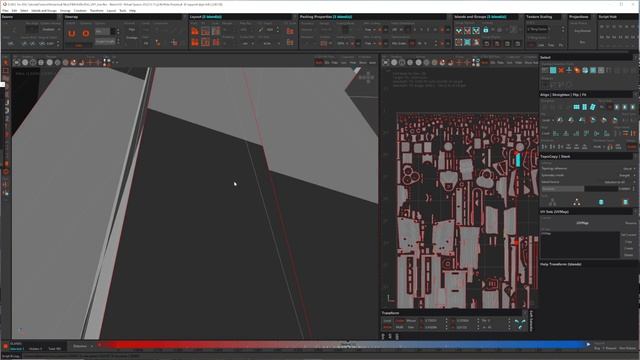Open the Unwrap menu

pos(65,10)
